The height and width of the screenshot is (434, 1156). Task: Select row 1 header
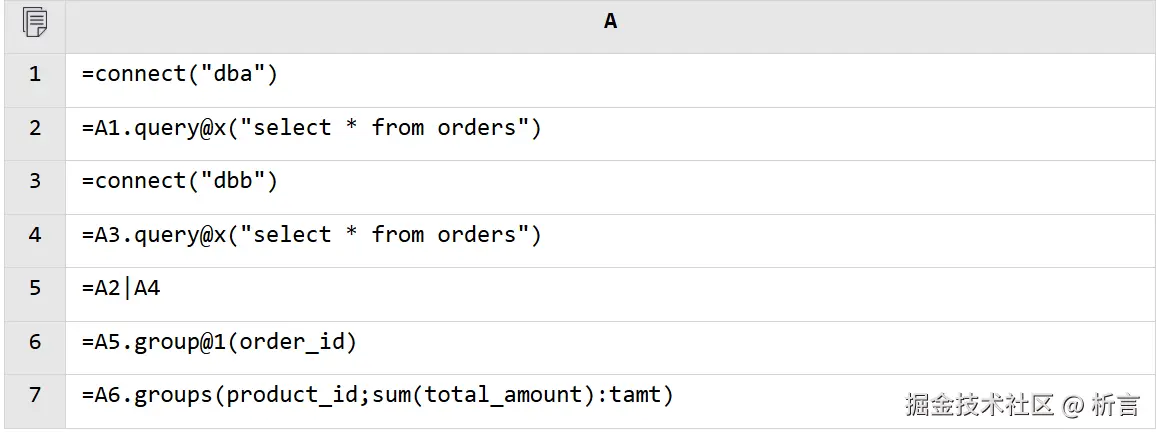click(x=35, y=74)
